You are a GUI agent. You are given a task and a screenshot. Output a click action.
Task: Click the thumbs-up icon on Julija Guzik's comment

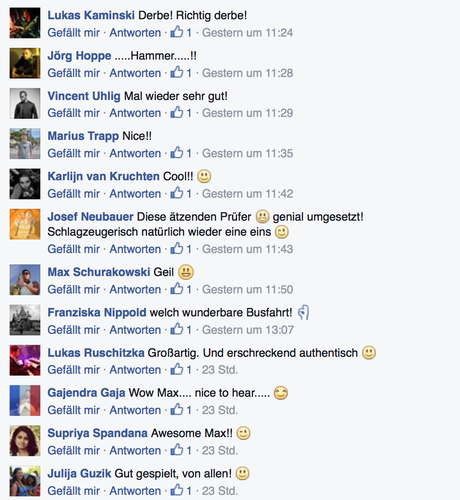tap(177, 490)
